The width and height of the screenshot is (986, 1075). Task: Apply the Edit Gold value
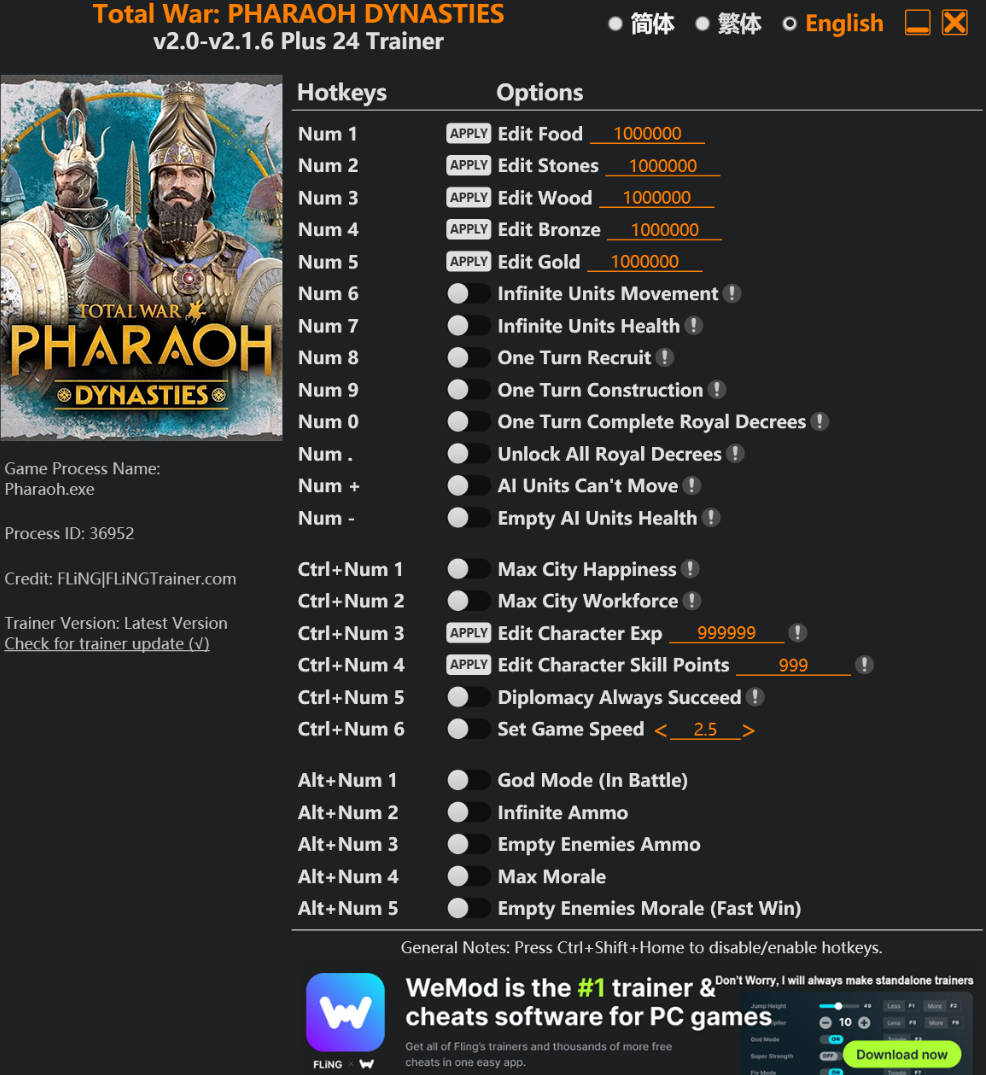coord(468,261)
